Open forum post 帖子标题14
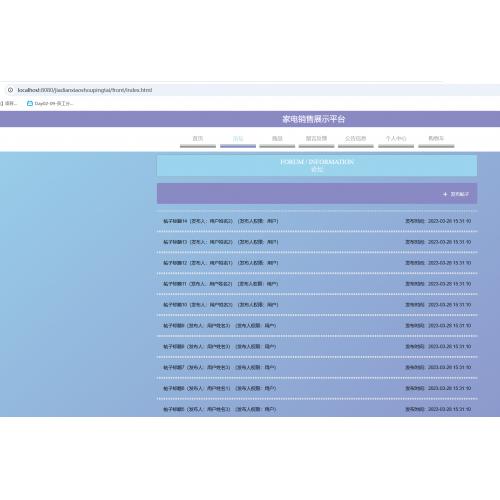 pos(317,221)
